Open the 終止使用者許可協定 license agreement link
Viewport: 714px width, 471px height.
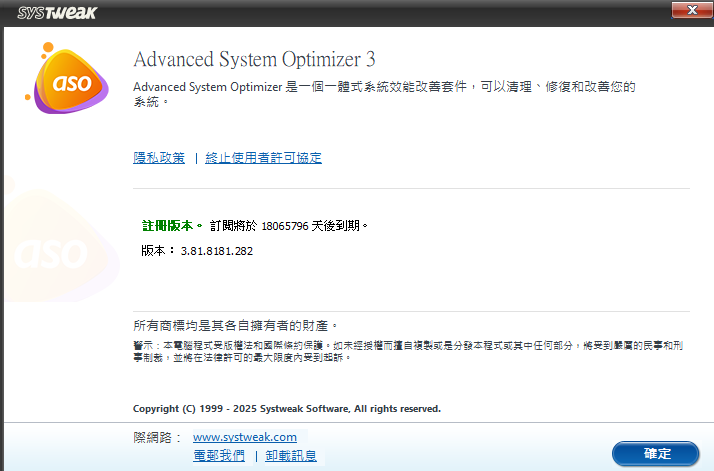coord(263,158)
